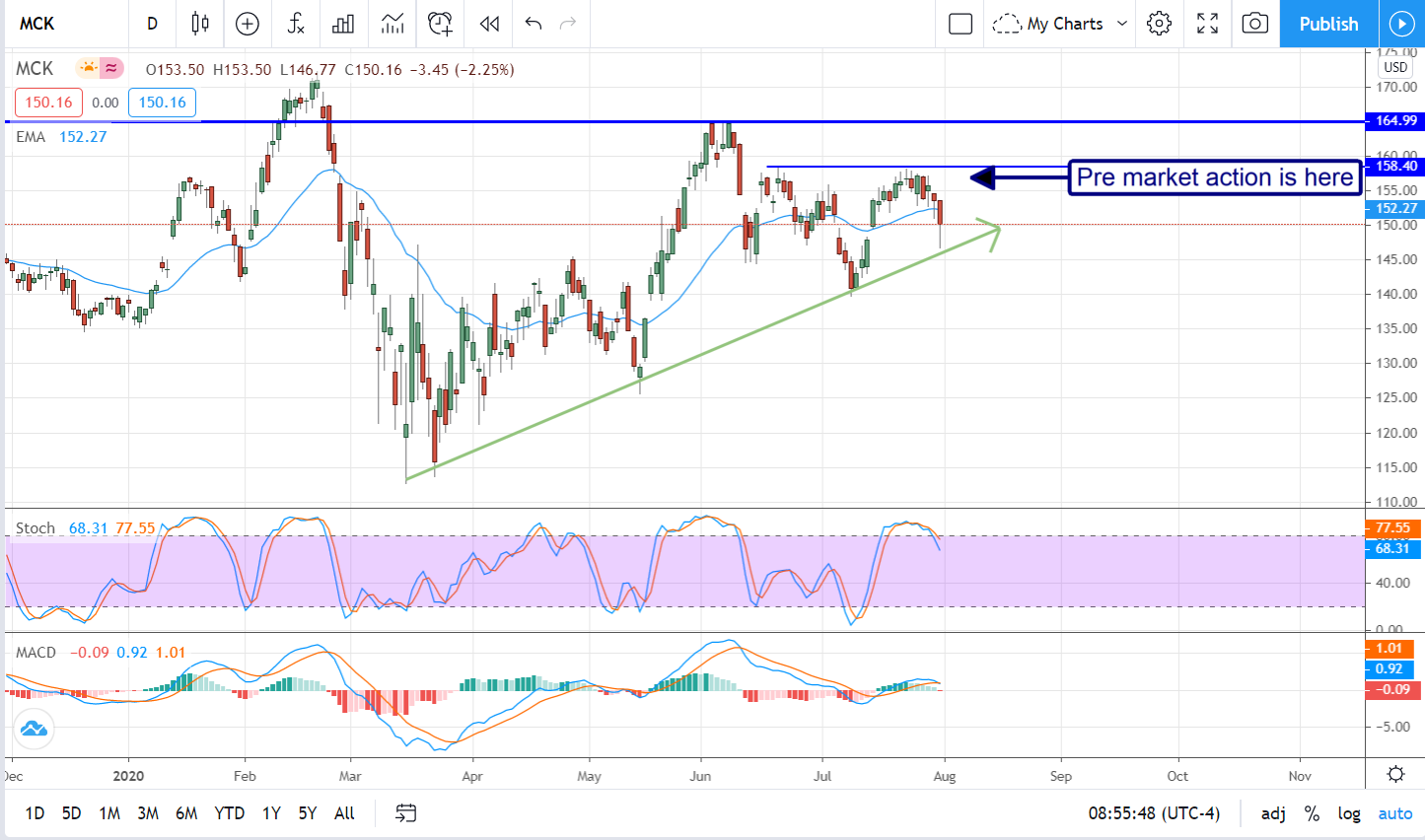
Task: Click the TradingView logo on the chart
Action: point(34,729)
